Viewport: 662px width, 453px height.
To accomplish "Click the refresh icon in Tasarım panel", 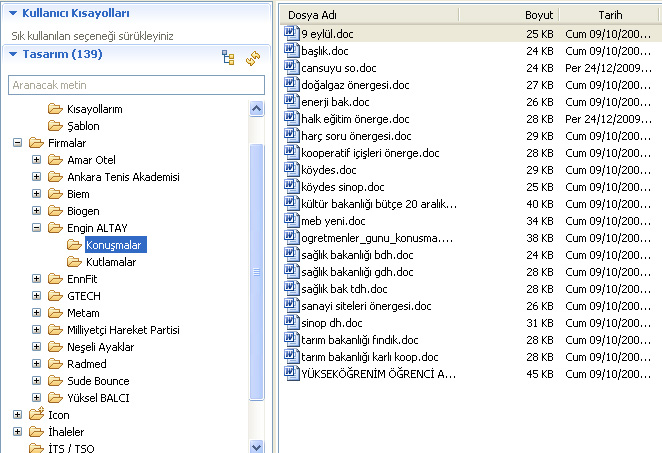I will (x=253, y=57).
